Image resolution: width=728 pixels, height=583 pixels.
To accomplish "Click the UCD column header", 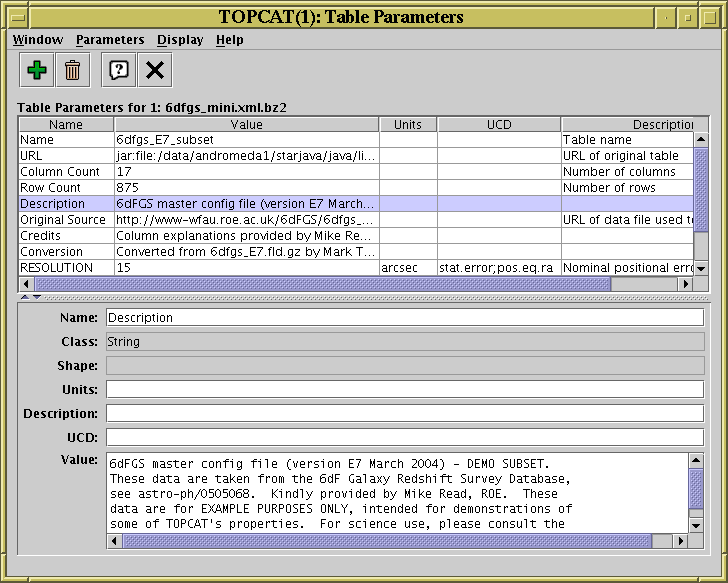I will [498, 125].
